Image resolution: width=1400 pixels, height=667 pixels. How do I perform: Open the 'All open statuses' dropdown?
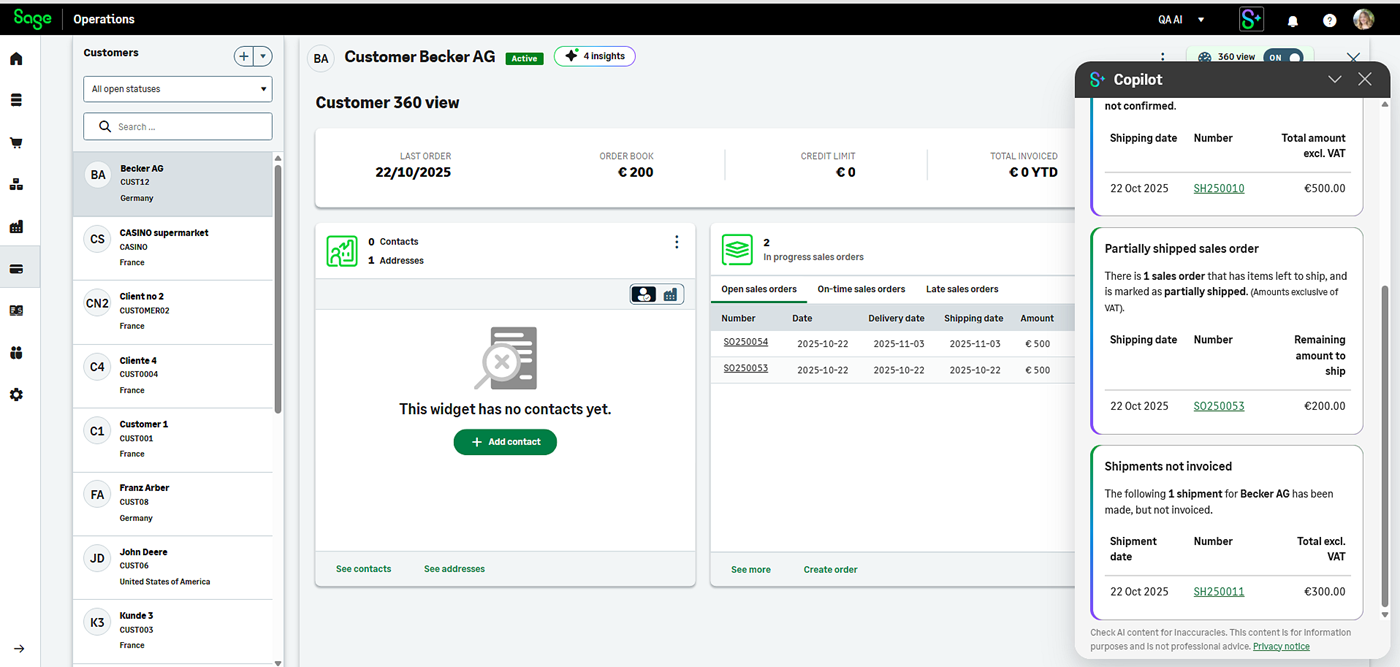(x=177, y=89)
